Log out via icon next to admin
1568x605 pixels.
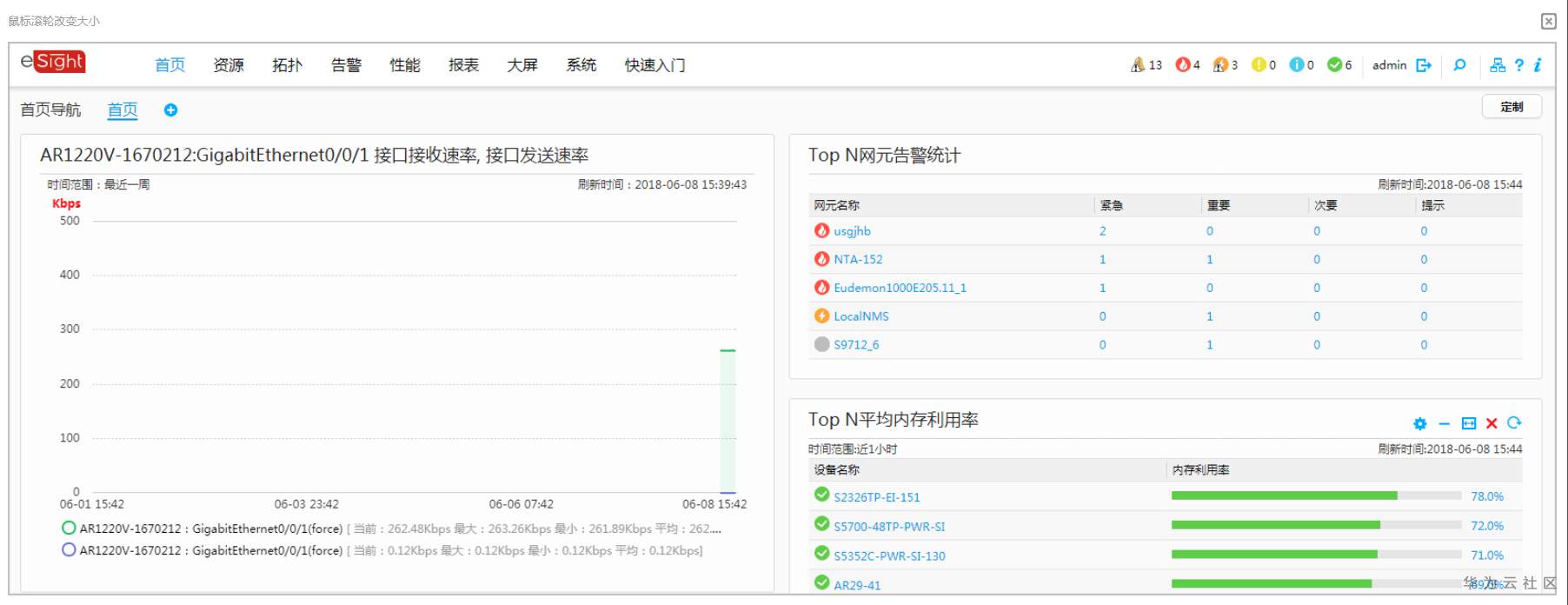[x=1424, y=65]
